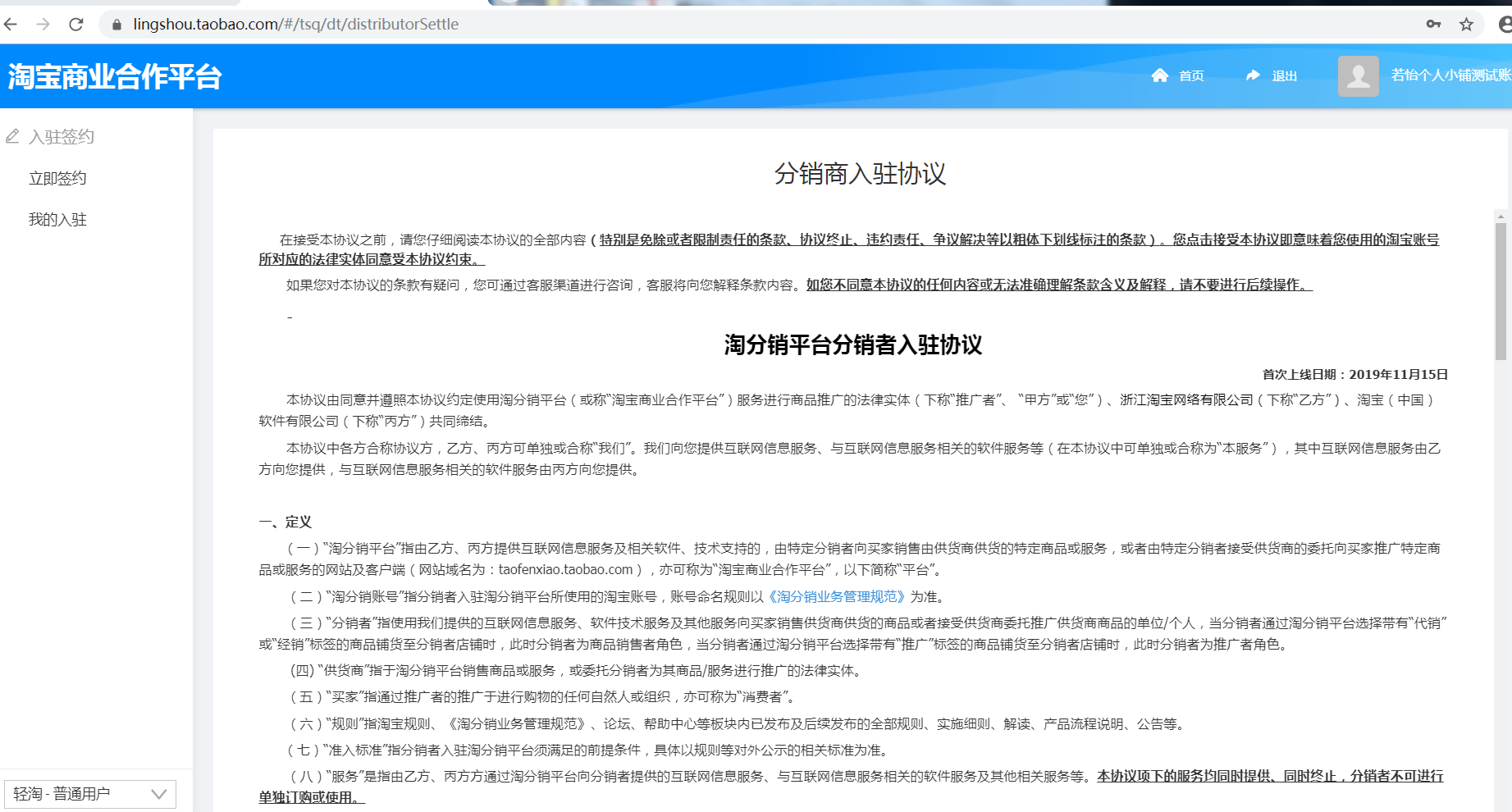The width and height of the screenshot is (1512, 812).
Task: Click the agreement scrollbar thumb
Action: 1501,291
